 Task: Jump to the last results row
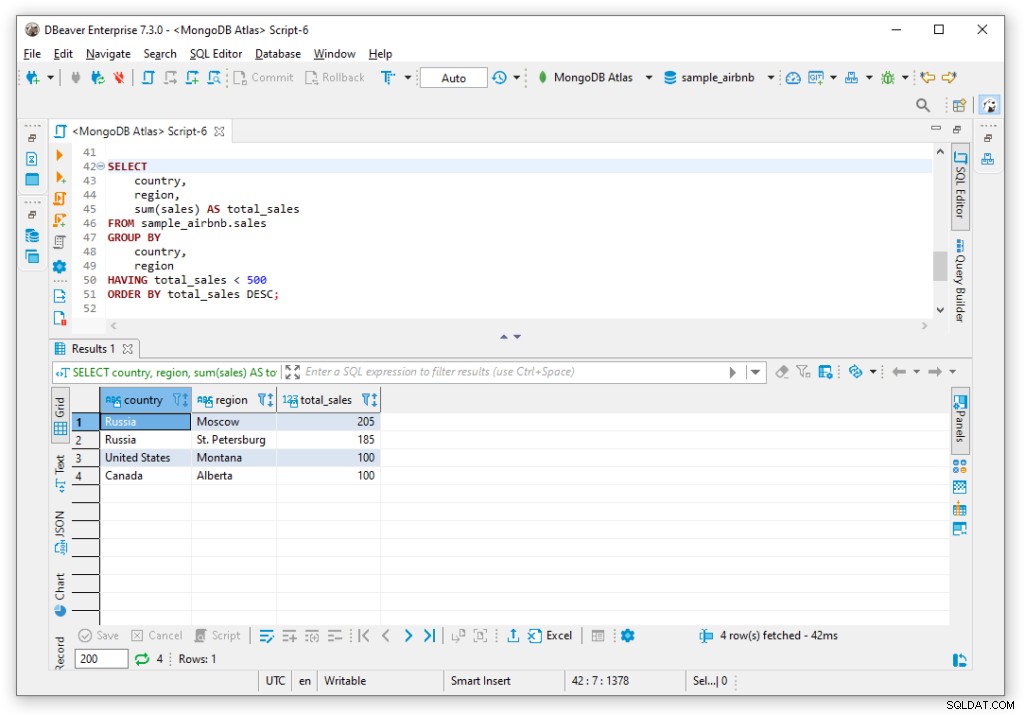point(429,635)
